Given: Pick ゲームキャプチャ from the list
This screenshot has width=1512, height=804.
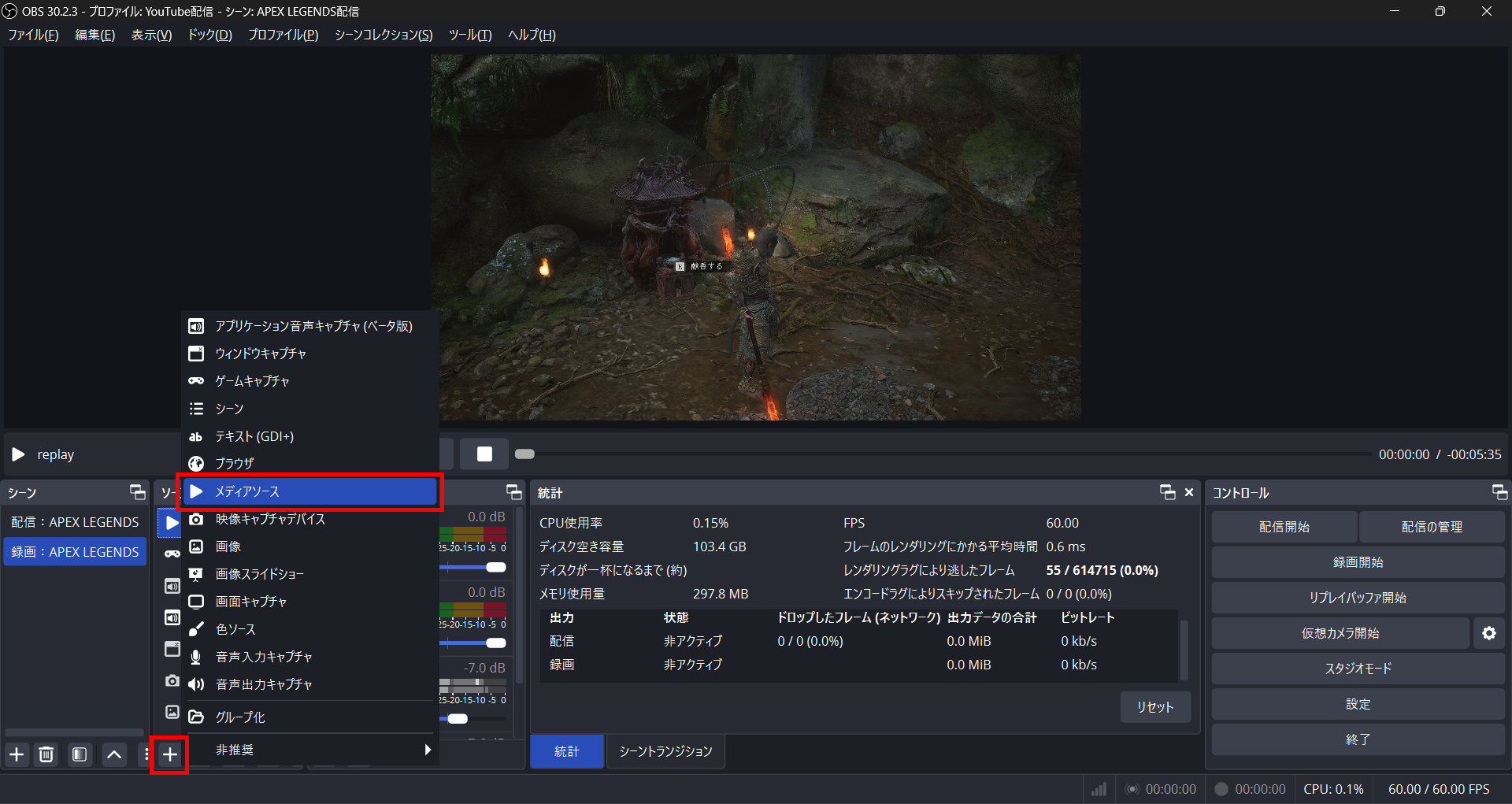Looking at the screenshot, I should click(310, 381).
